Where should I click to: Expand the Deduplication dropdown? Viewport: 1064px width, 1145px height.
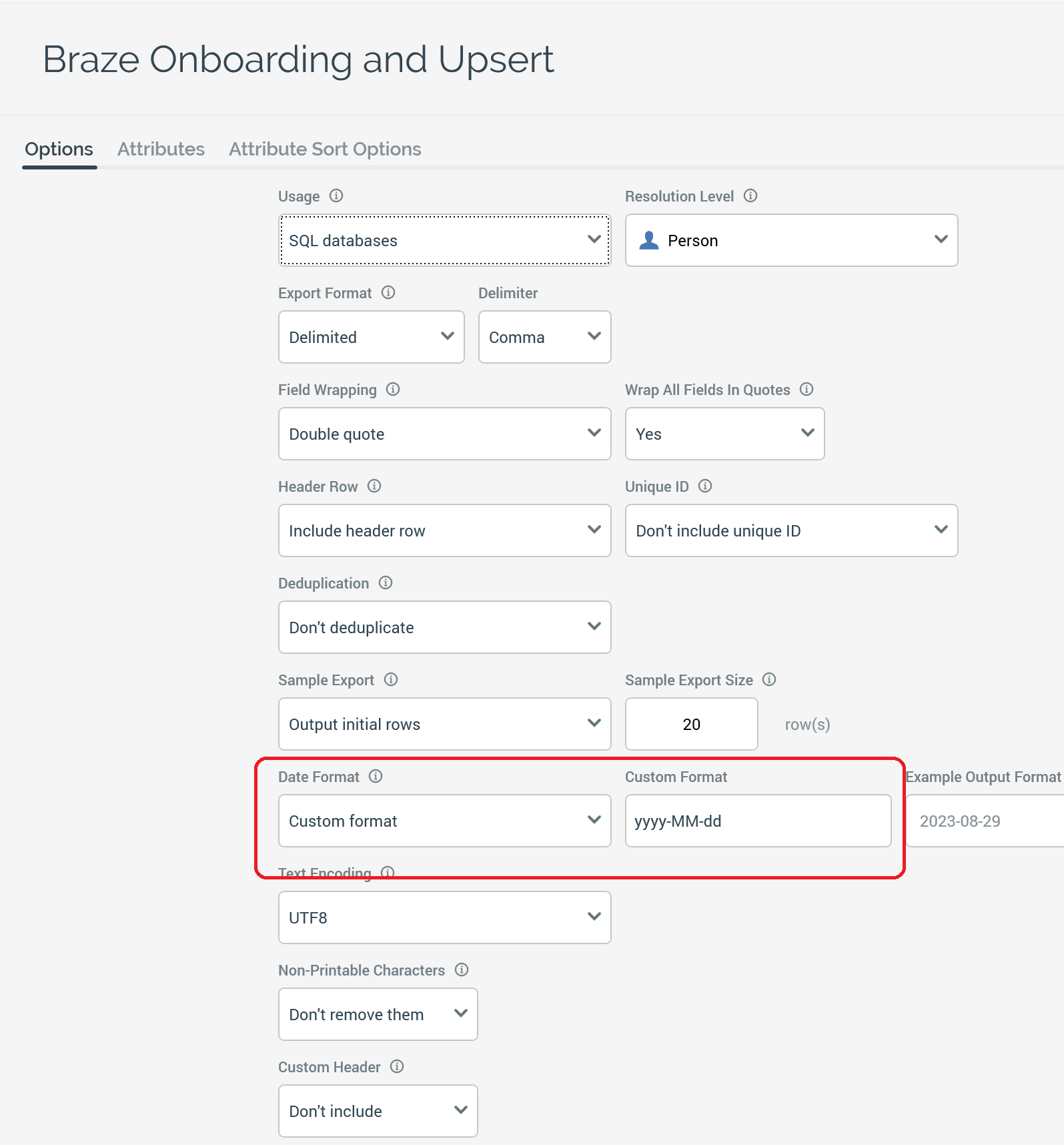tap(444, 627)
